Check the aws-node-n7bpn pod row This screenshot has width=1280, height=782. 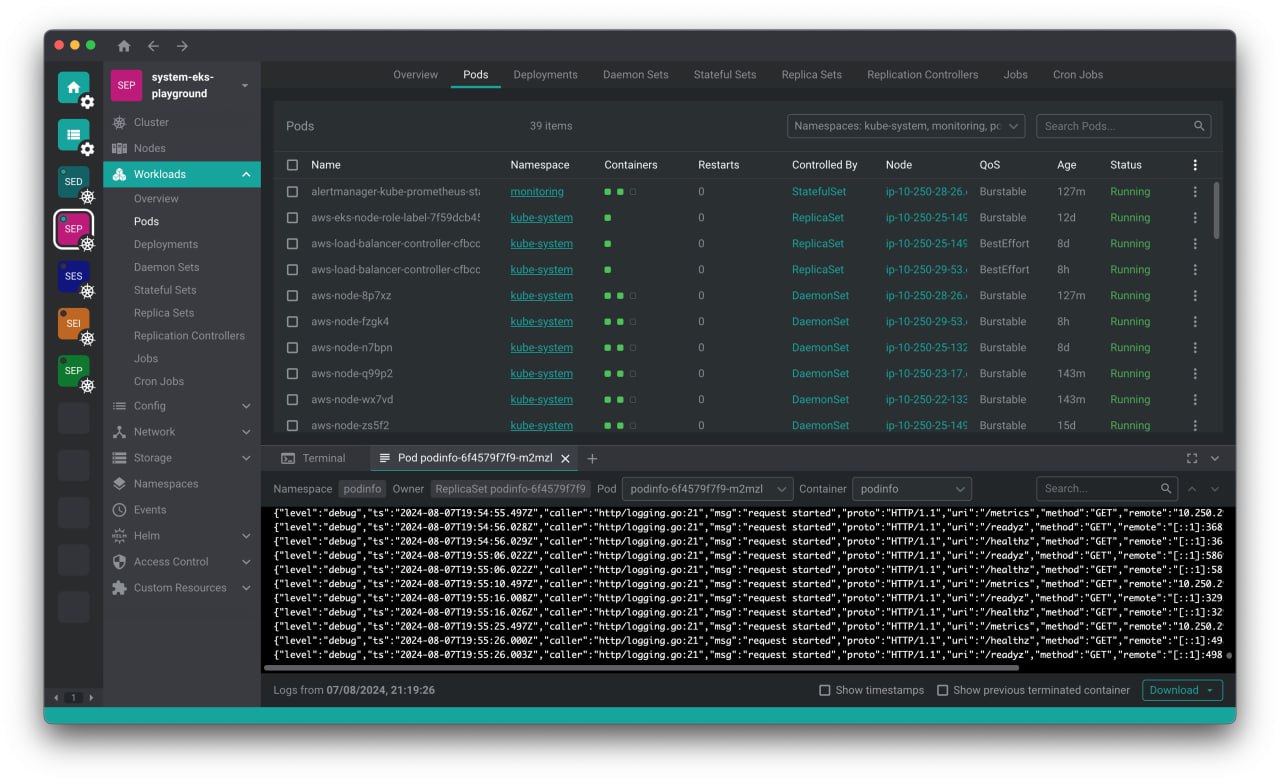pos(292,348)
